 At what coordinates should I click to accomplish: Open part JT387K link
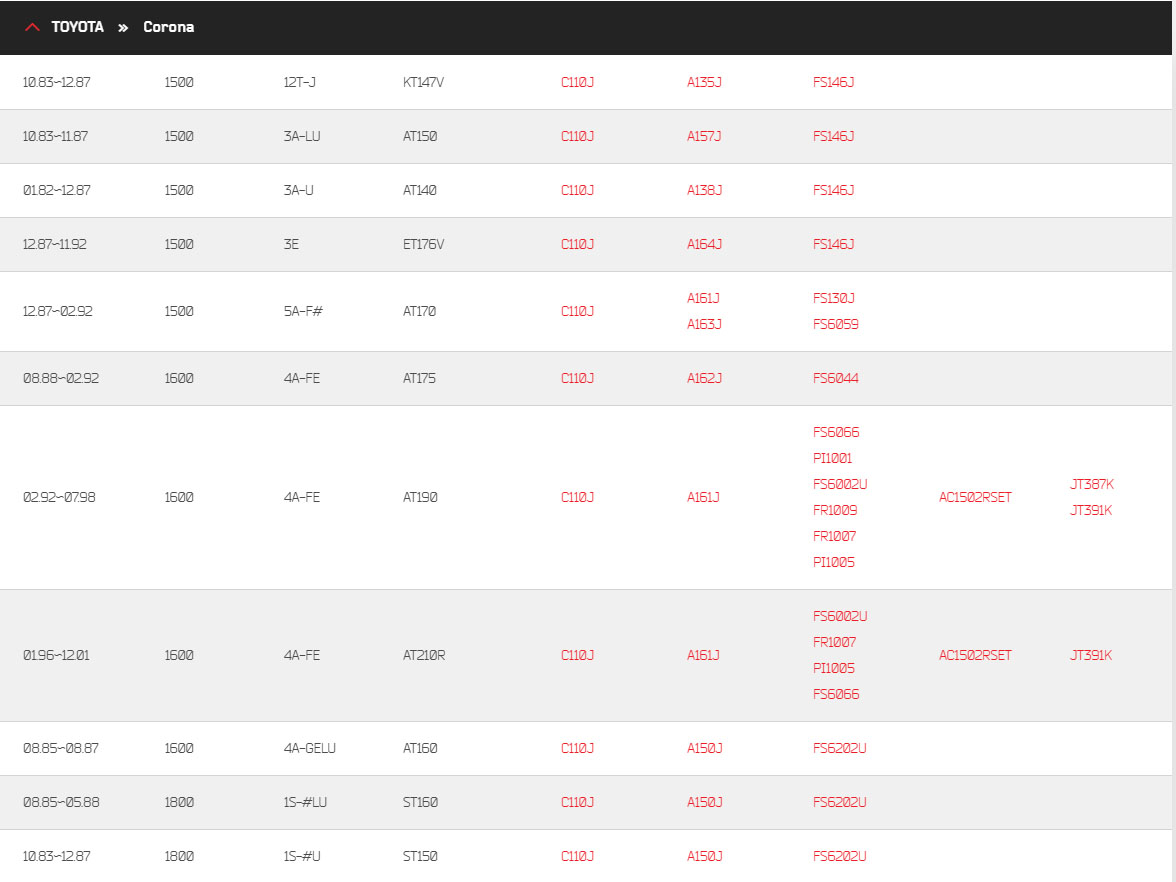[x=1092, y=484]
